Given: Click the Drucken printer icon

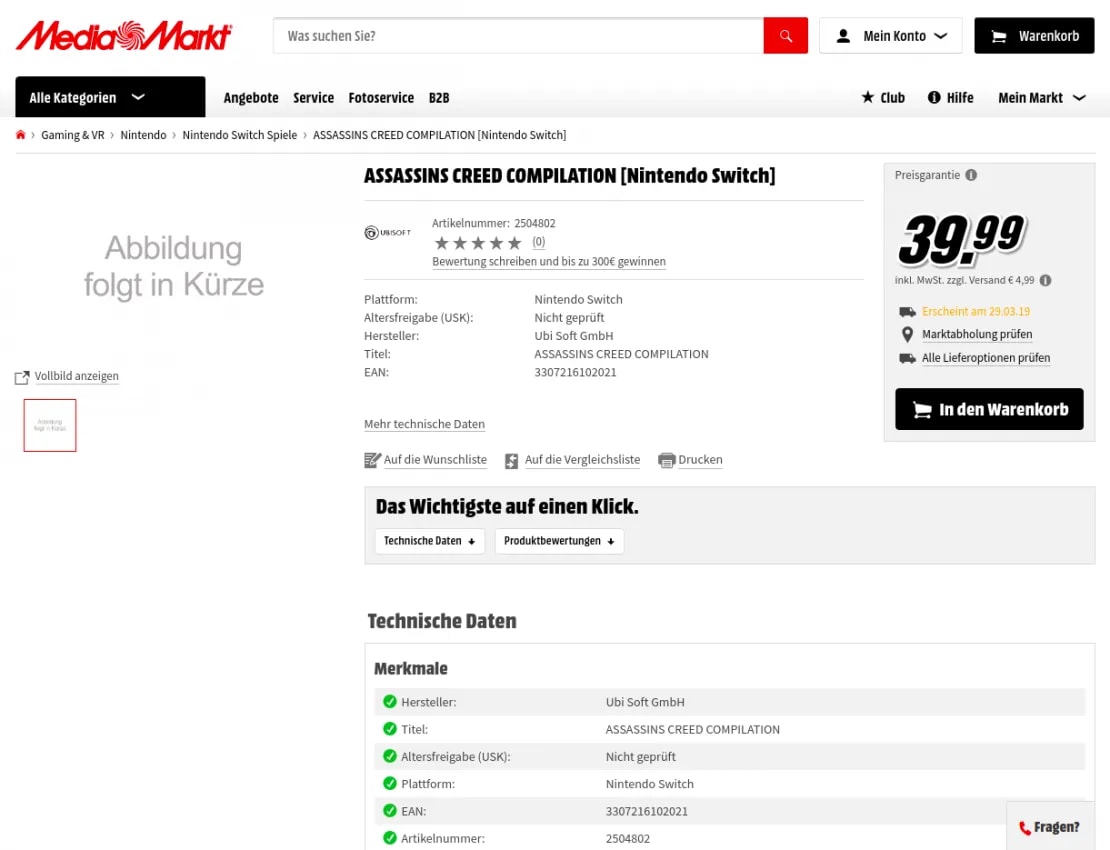Looking at the screenshot, I should click(x=667, y=460).
